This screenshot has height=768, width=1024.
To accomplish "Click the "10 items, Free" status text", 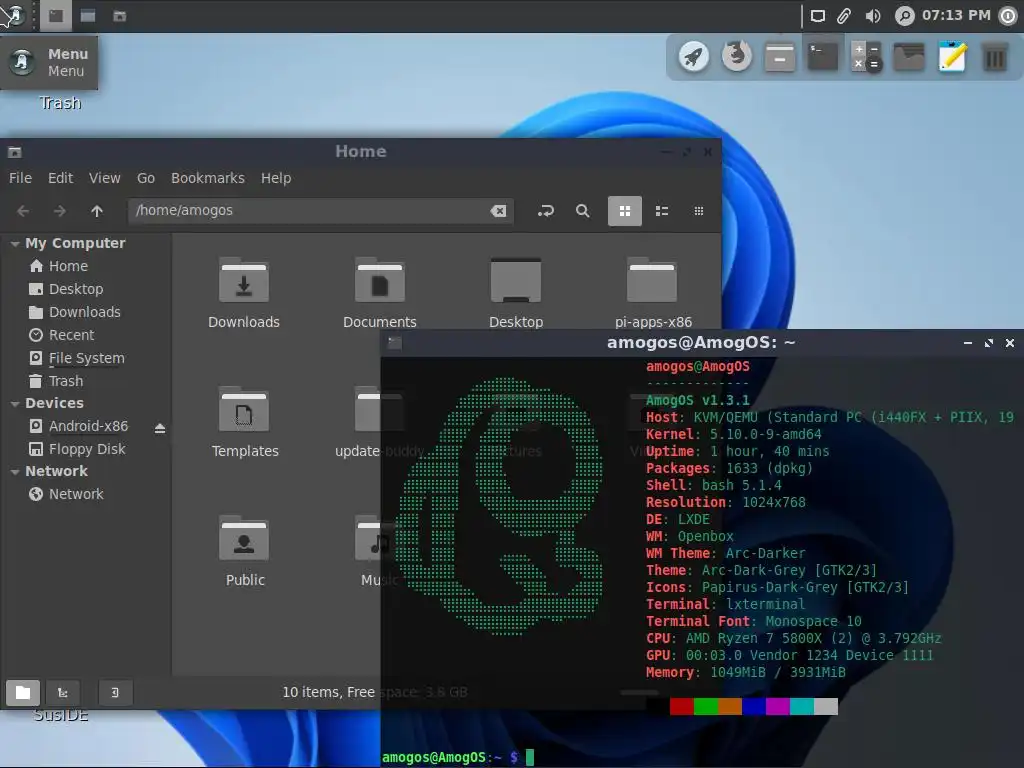I will tap(328, 692).
